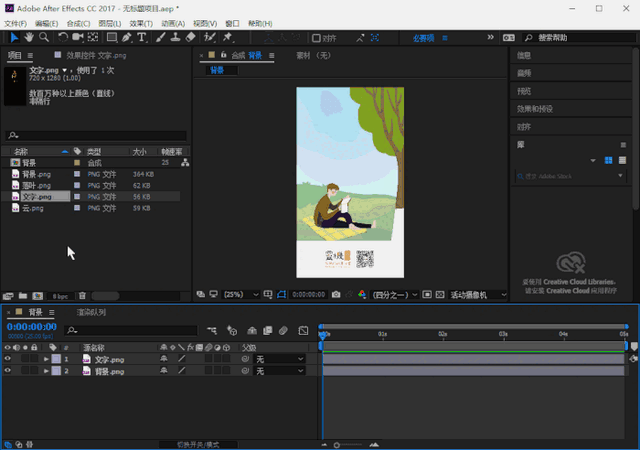Switch to 效果控件 文字.png tab
The width and height of the screenshot is (640, 450).
tap(96, 55)
